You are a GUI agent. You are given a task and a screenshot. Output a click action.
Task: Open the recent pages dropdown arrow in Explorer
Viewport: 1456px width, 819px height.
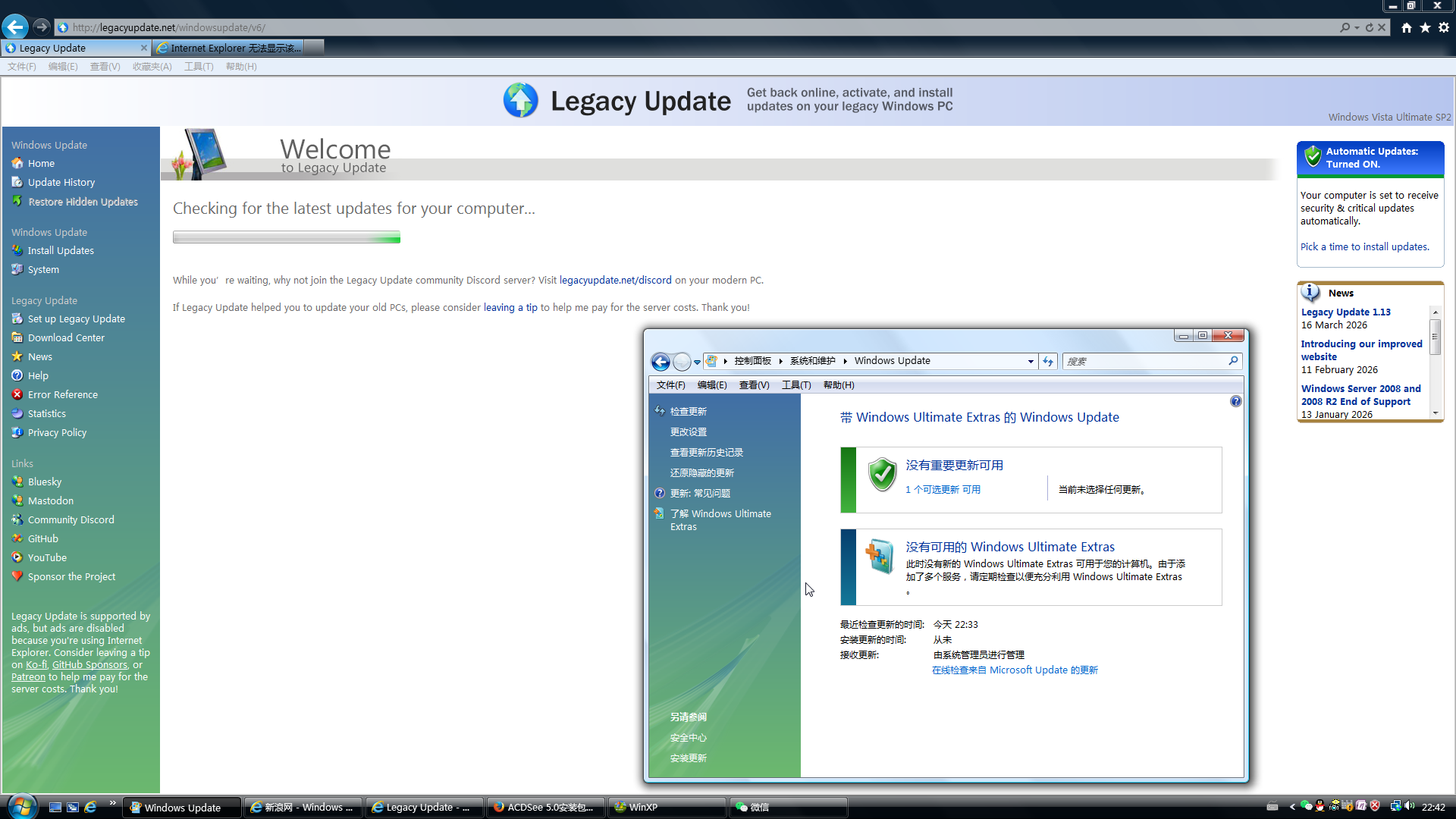click(697, 362)
